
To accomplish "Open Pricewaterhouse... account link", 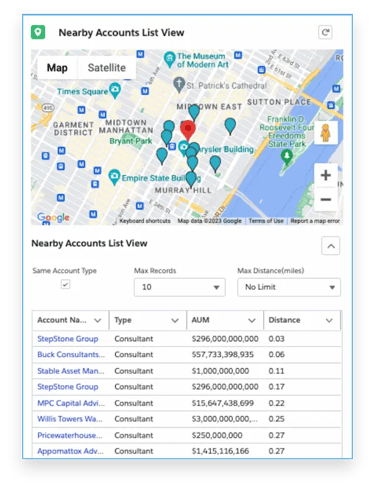I will tap(70, 435).
